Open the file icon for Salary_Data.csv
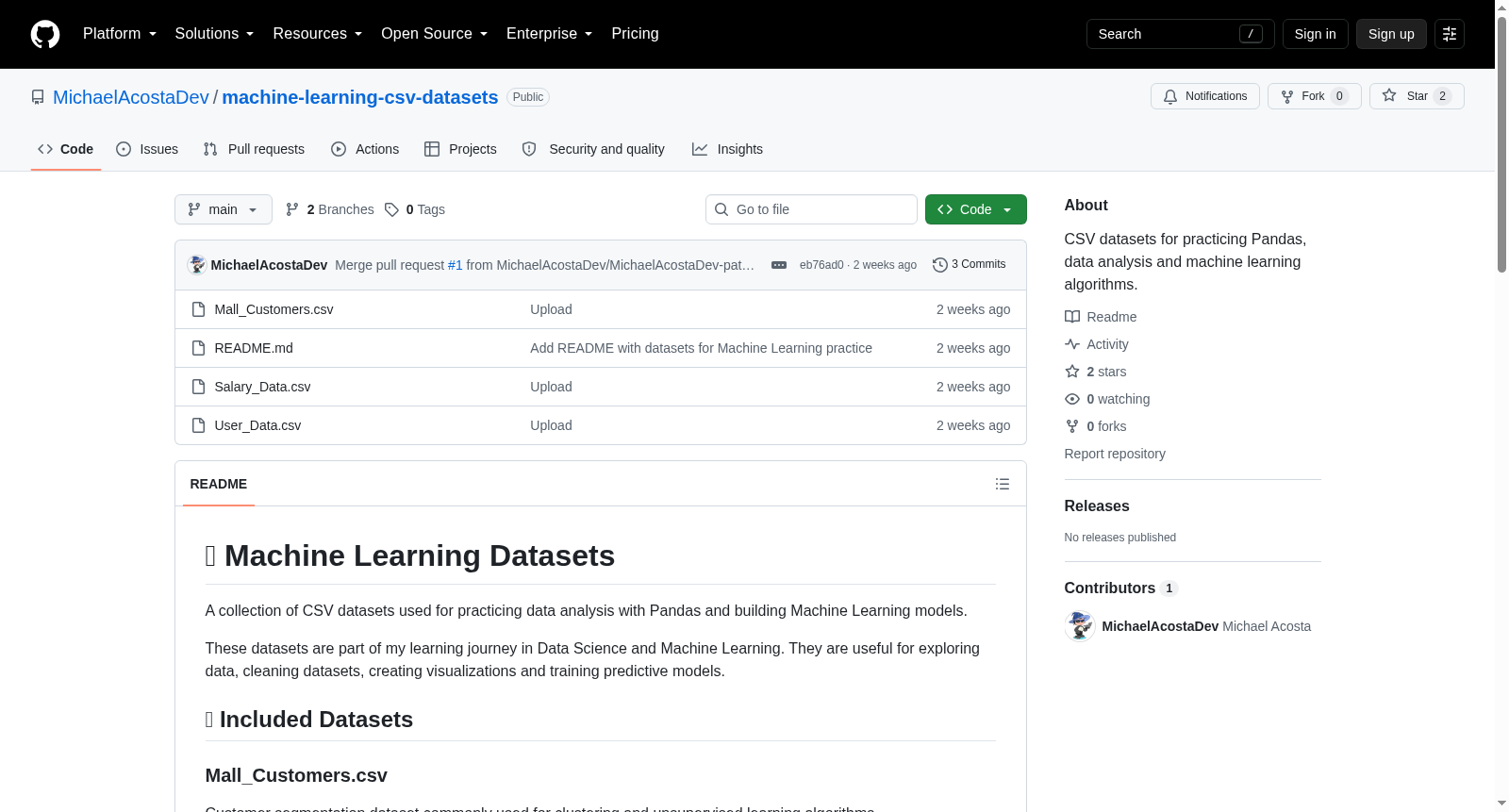The width and height of the screenshot is (1509, 812). (198, 387)
